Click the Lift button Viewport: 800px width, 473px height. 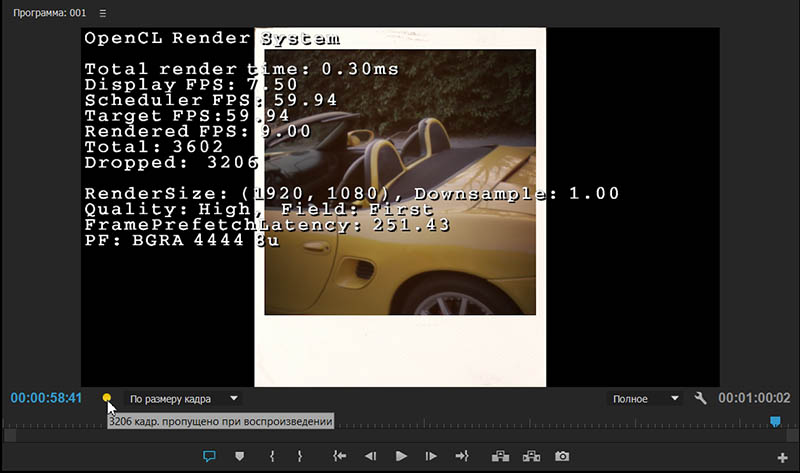[x=500, y=456]
